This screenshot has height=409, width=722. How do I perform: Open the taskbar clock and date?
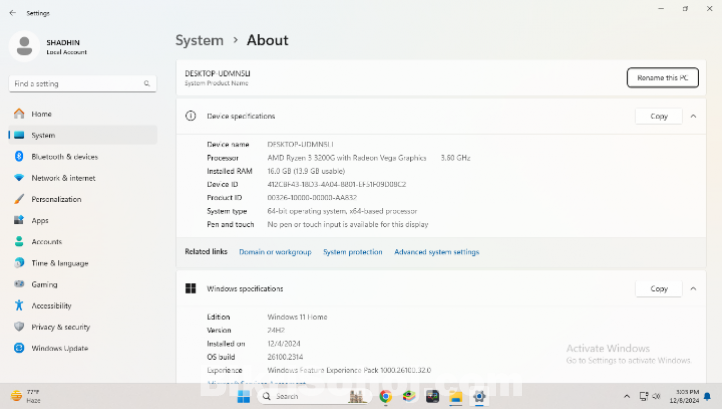pos(684,396)
